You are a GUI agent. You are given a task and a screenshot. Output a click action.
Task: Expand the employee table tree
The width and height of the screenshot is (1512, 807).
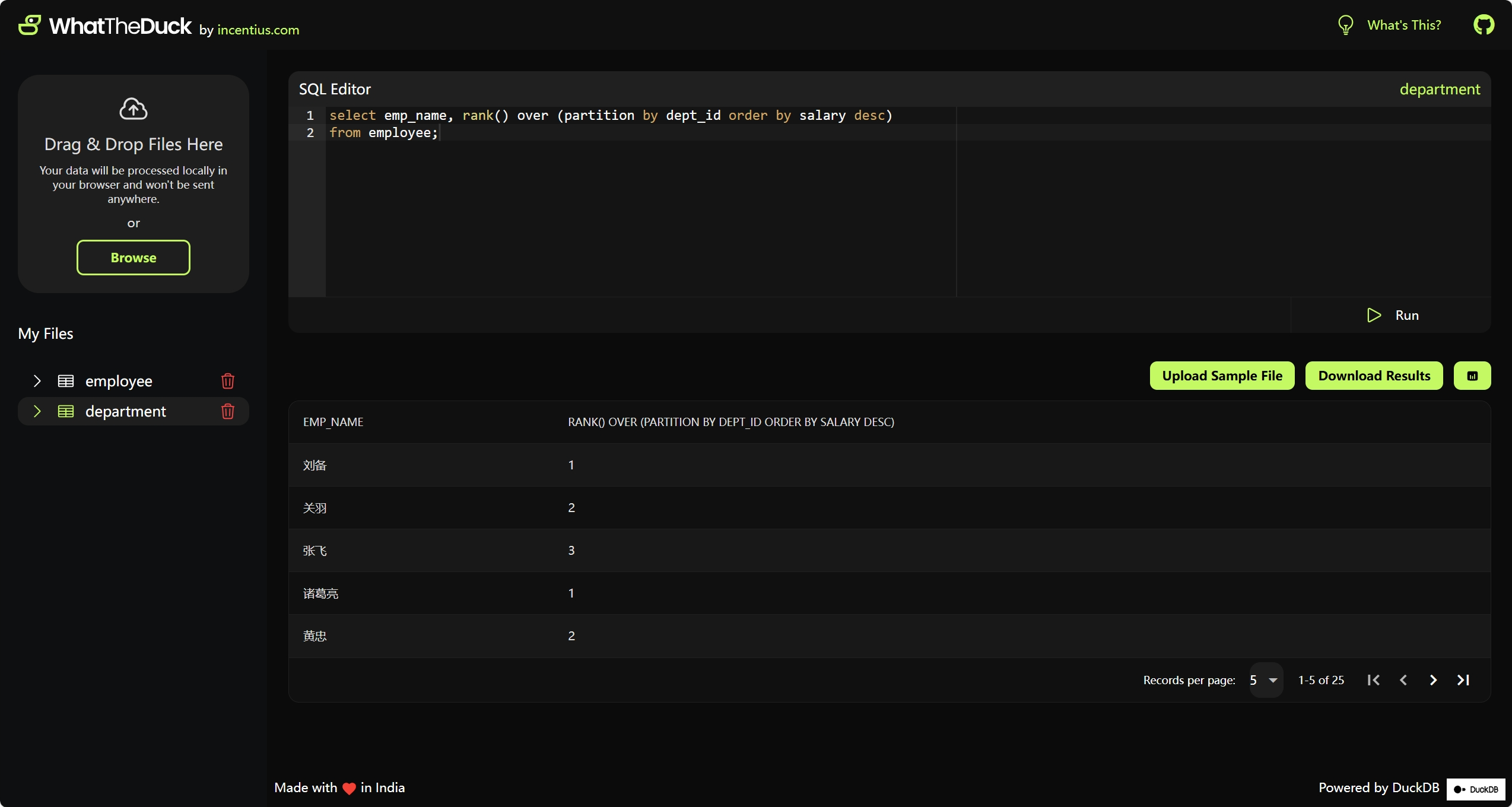[x=37, y=381]
